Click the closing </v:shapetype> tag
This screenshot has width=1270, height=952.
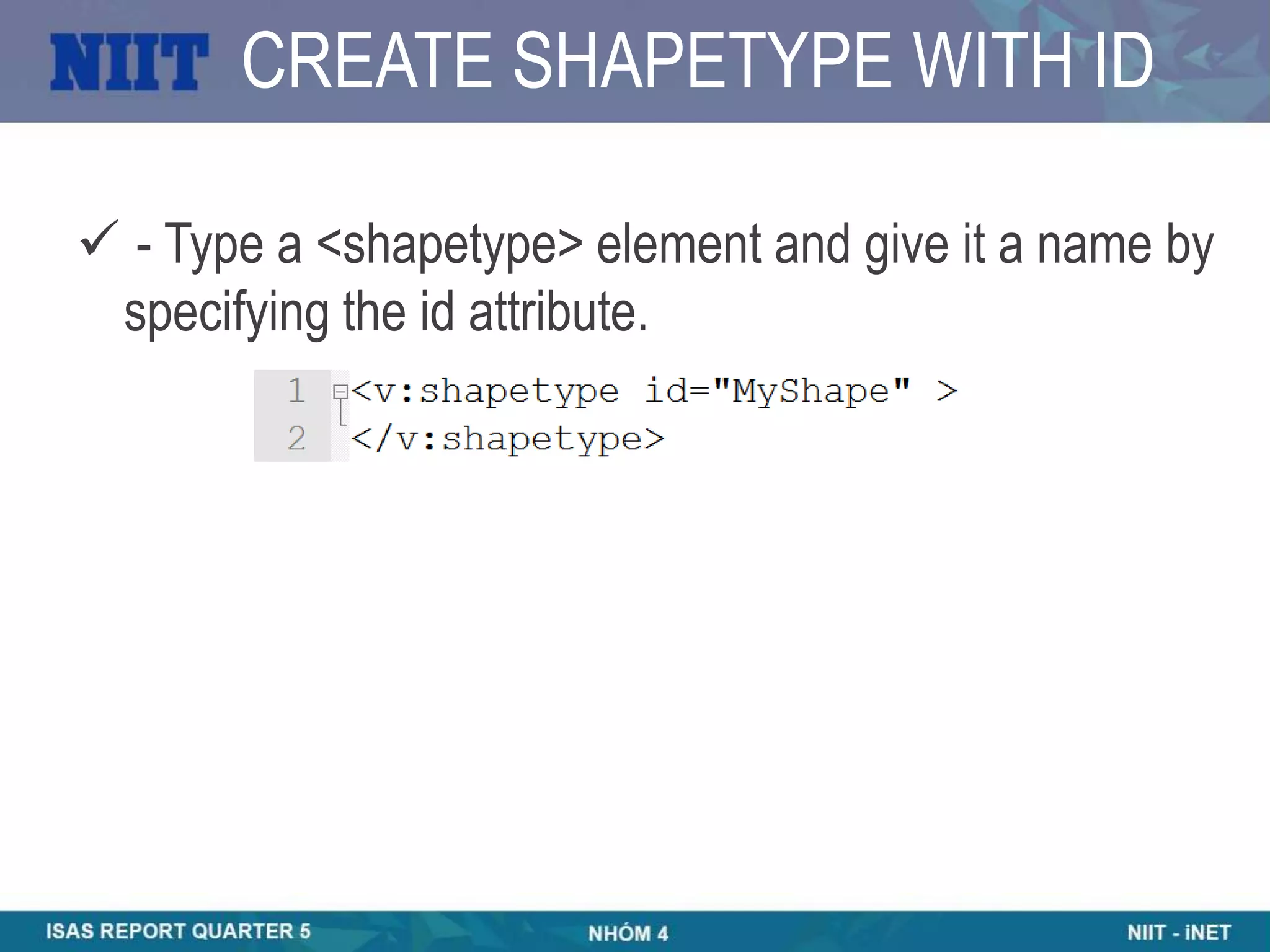(x=508, y=439)
